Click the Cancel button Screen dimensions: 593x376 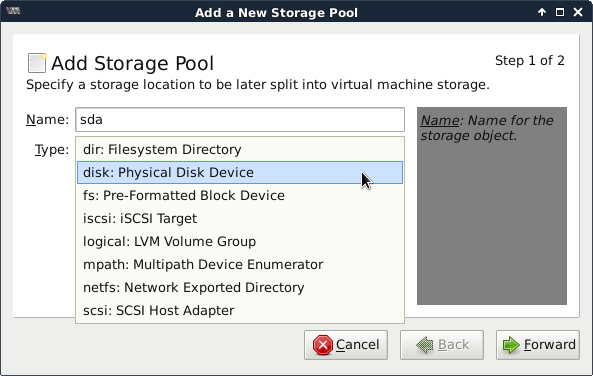tap(346, 345)
